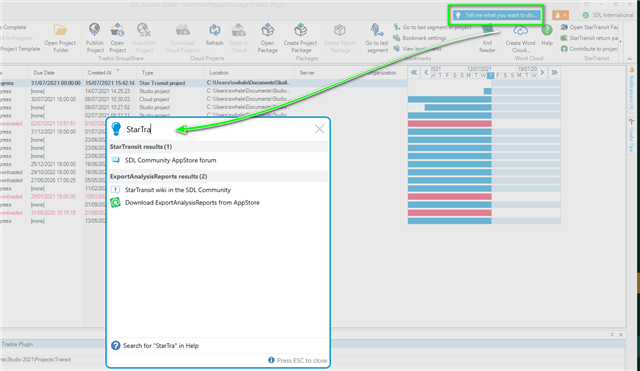
Task: Open the Useful Tips side panel tab
Action: pos(631,136)
